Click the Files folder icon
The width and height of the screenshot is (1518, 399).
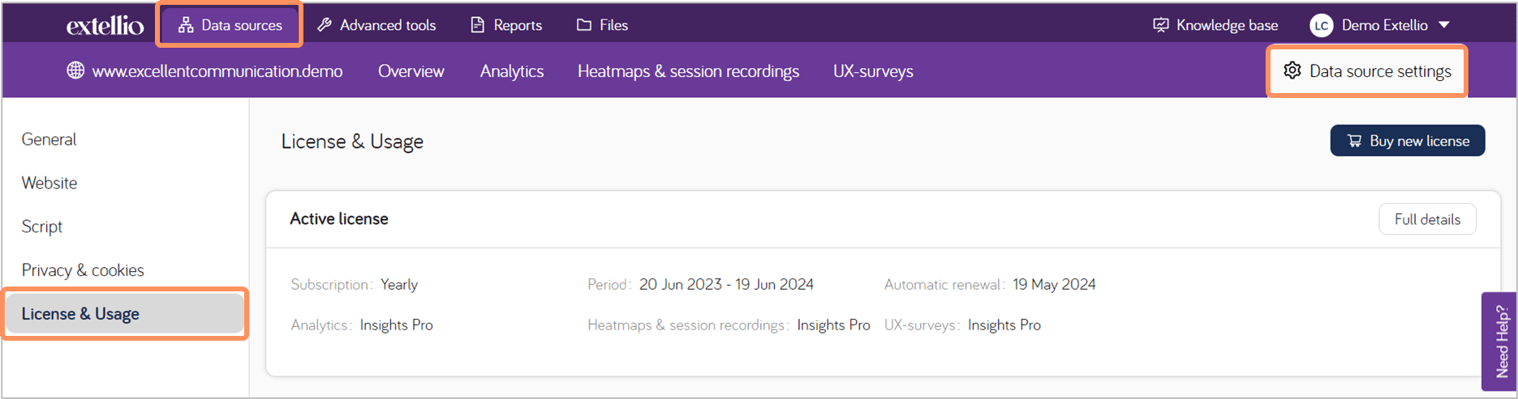(584, 25)
